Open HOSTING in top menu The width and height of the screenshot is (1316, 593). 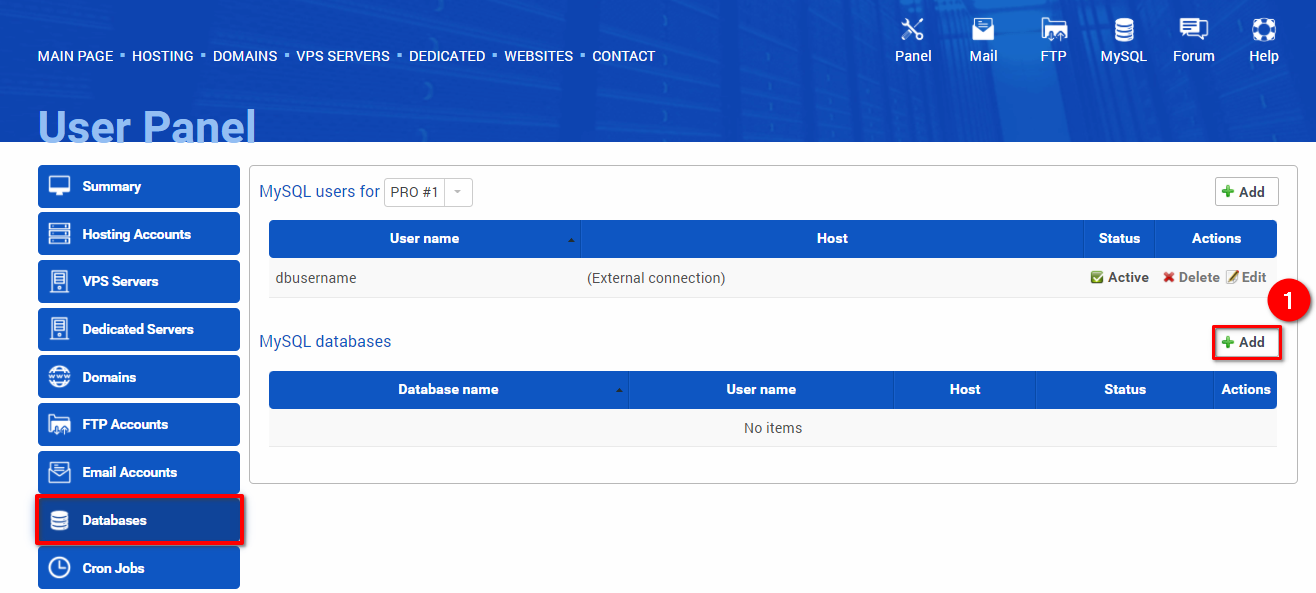click(x=163, y=56)
